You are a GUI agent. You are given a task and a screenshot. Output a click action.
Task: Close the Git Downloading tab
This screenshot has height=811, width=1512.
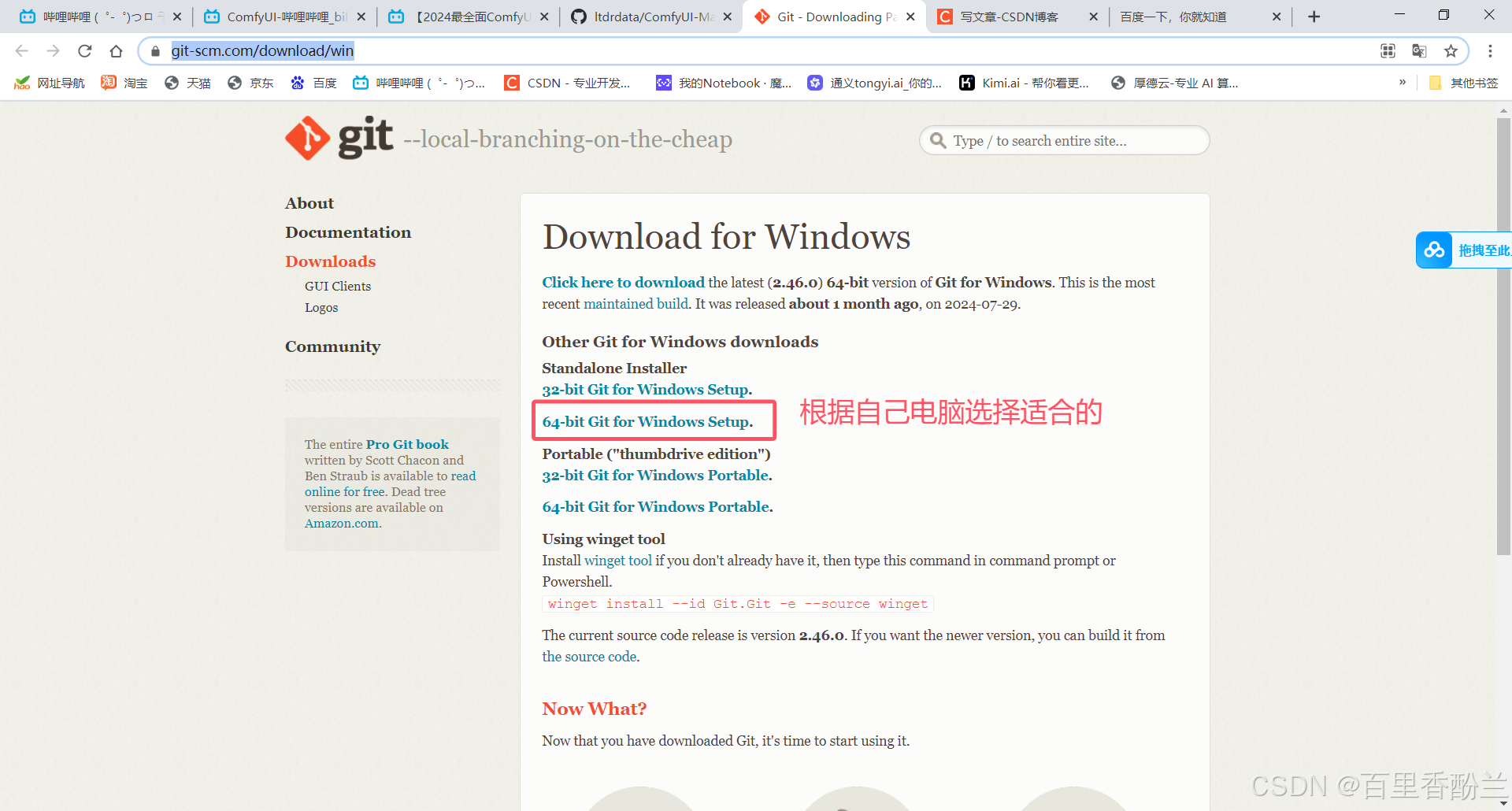[910, 17]
